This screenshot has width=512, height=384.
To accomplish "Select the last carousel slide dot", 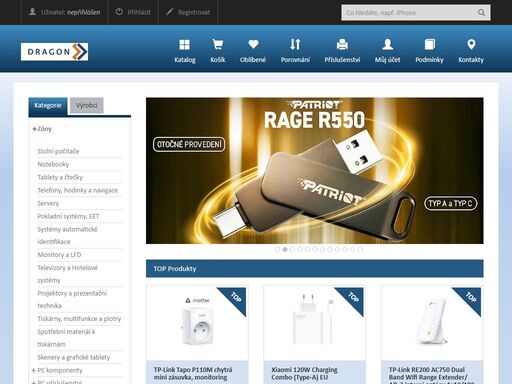I will click(x=360, y=249).
